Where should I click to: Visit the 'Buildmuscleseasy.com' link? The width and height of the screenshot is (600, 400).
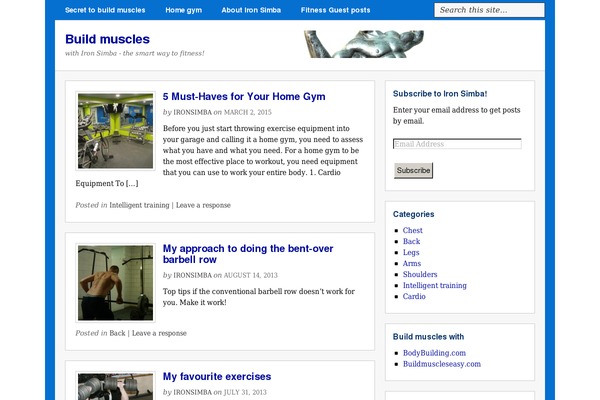click(x=442, y=364)
